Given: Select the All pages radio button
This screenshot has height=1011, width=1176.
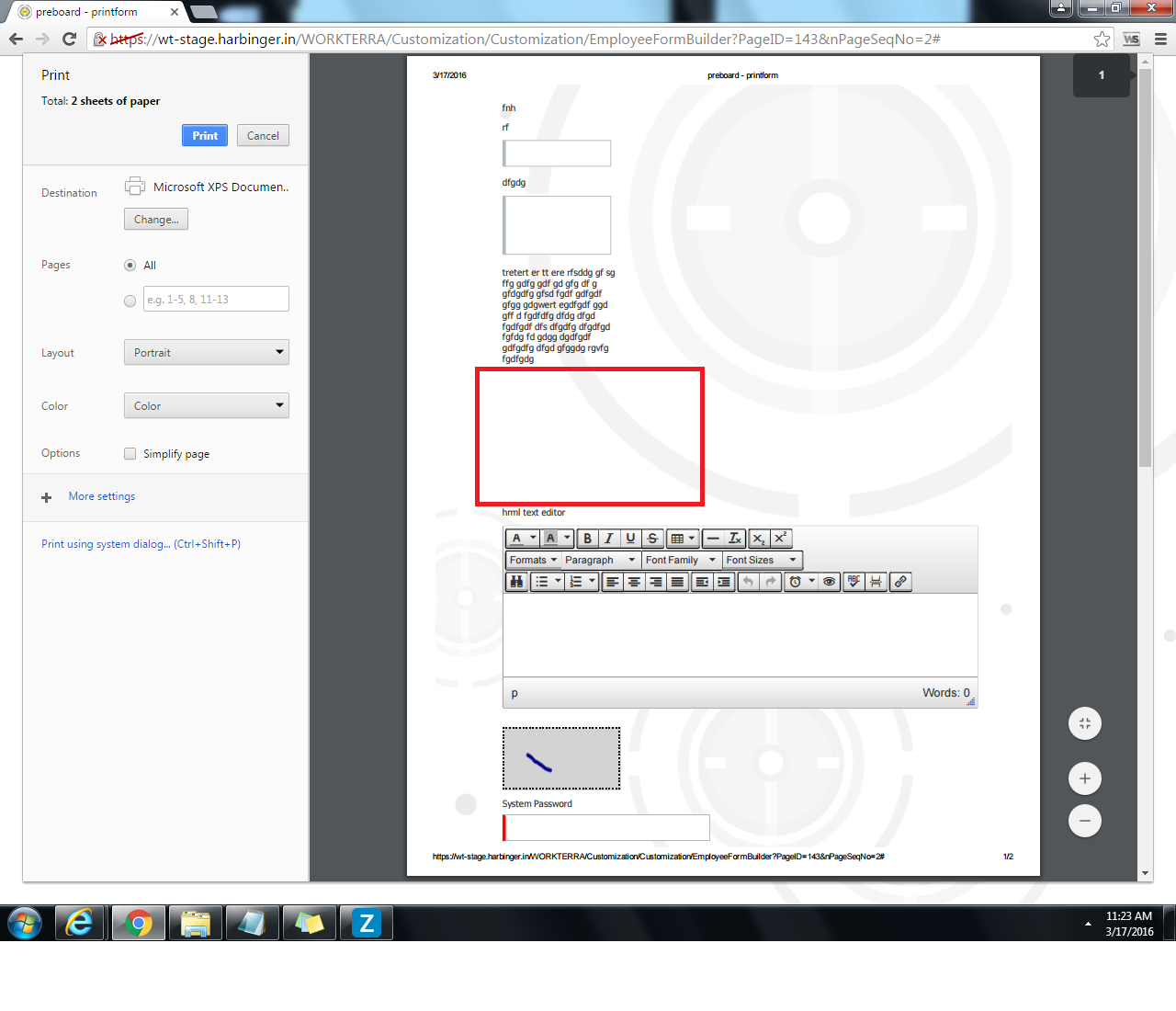Looking at the screenshot, I should 130,266.
